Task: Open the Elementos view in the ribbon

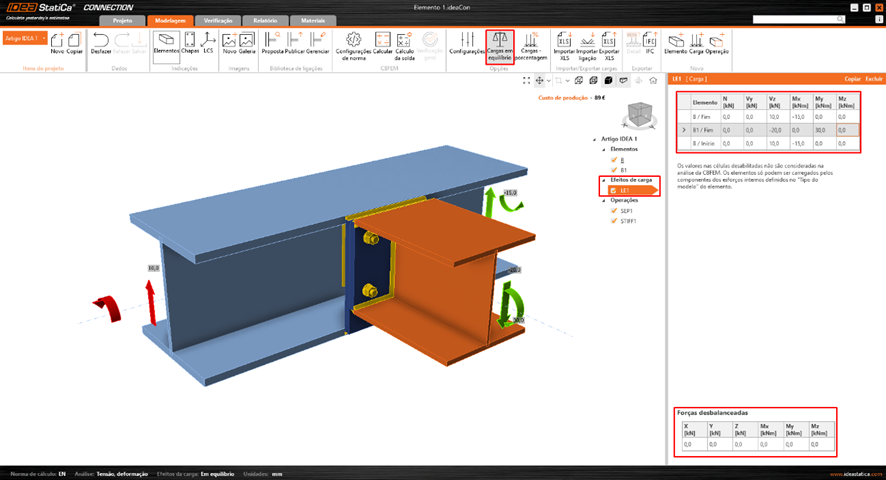Action: pyautogui.click(x=166, y=44)
